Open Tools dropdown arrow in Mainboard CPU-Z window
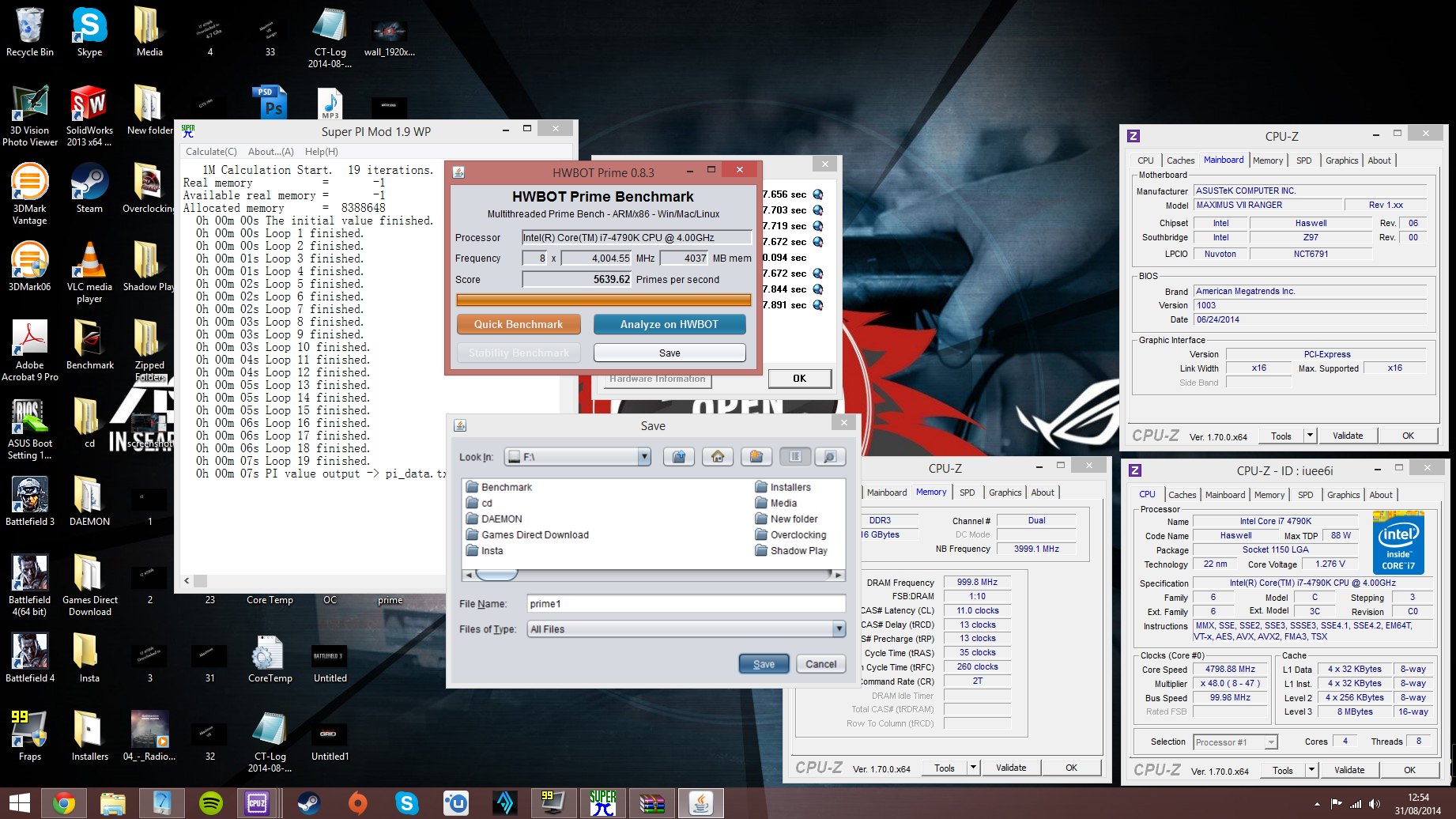 click(x=1310, y=436)
